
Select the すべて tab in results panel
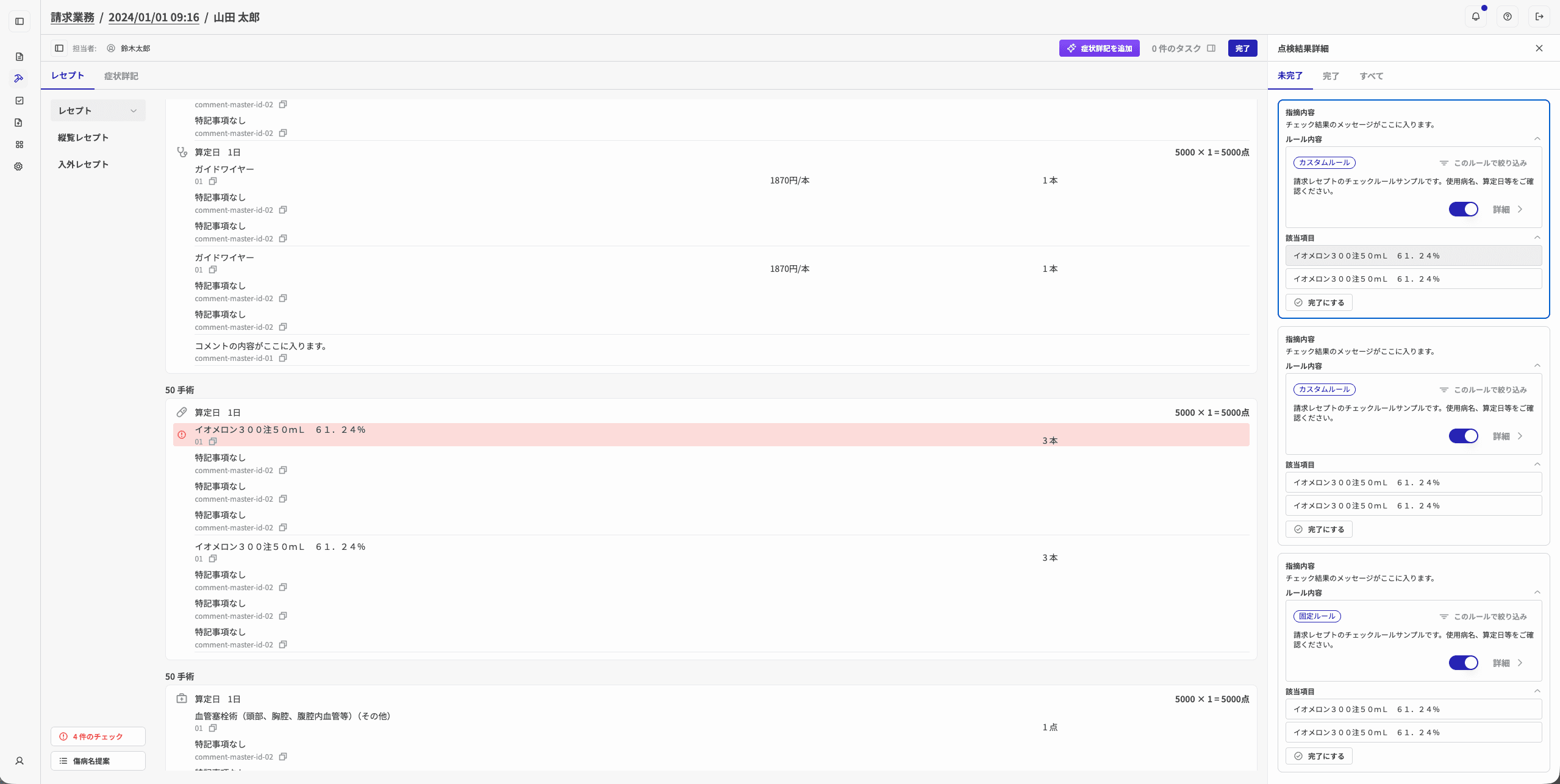click(1371, 76)
